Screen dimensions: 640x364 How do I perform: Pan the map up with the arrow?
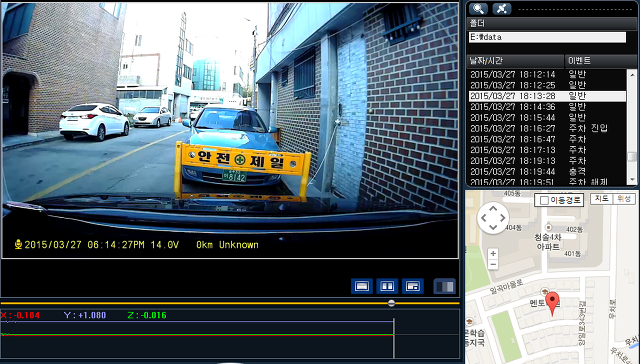click(493, 209)
